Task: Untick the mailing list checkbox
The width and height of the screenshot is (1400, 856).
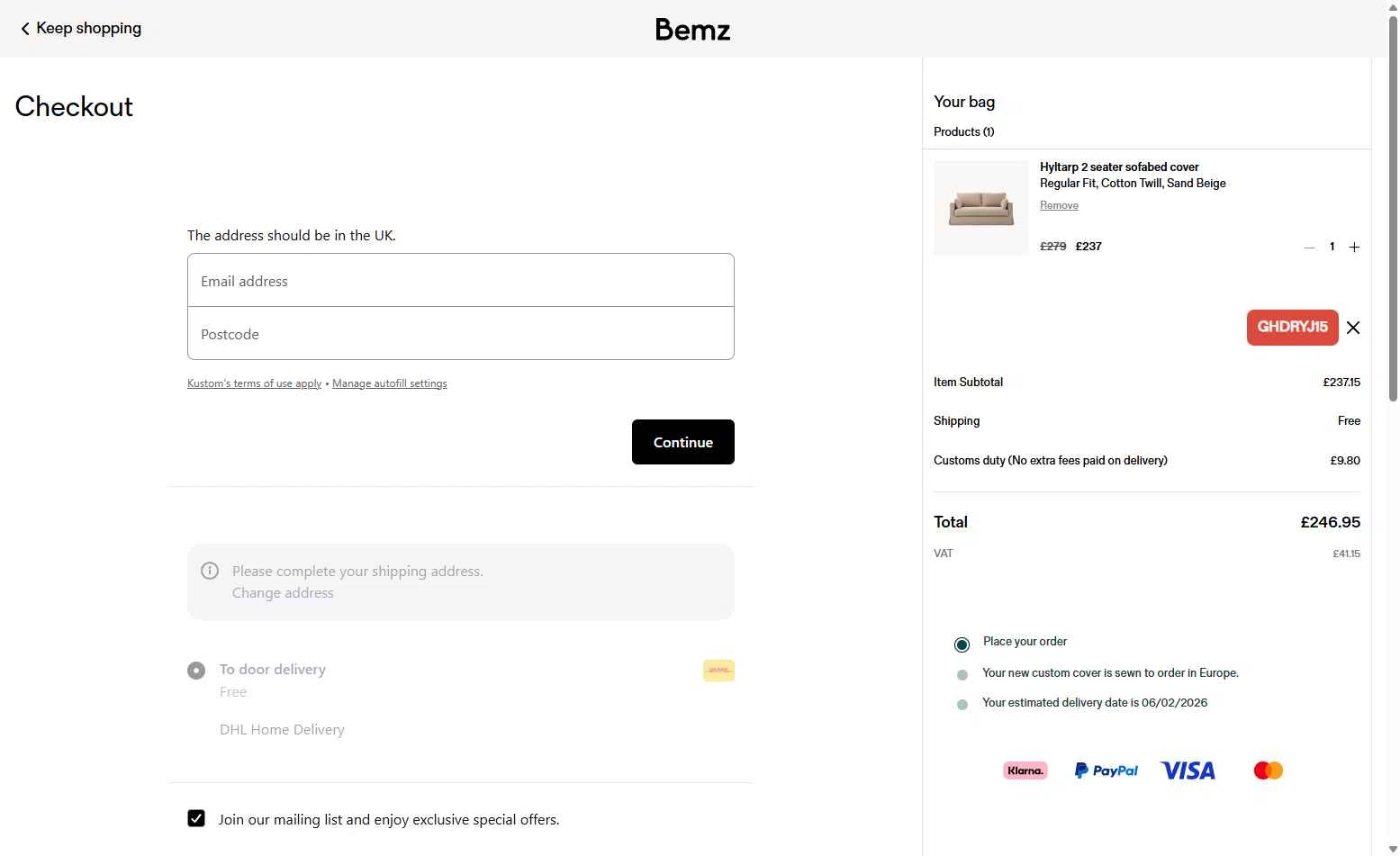Action: pos(196,818)
